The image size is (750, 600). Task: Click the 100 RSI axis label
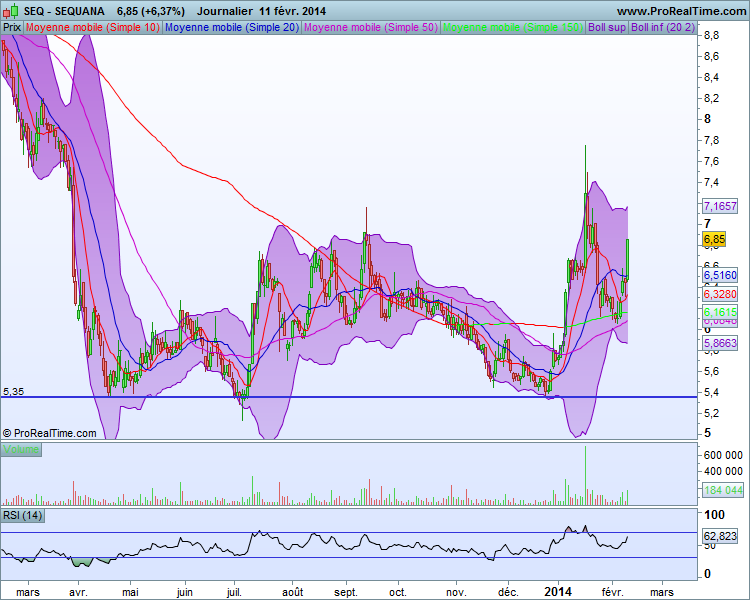click(x=715, y=515)
